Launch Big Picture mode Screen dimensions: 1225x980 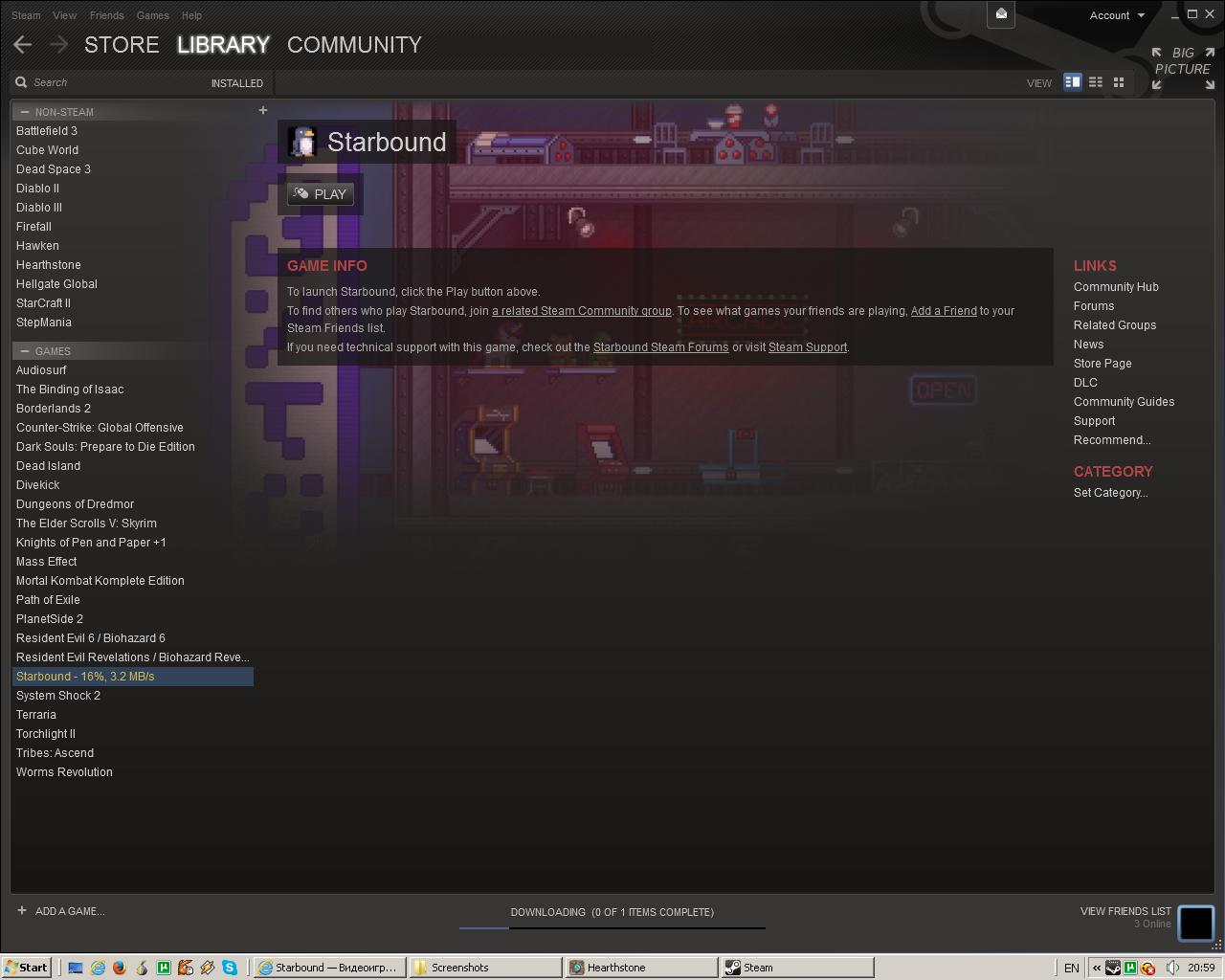1183,68
